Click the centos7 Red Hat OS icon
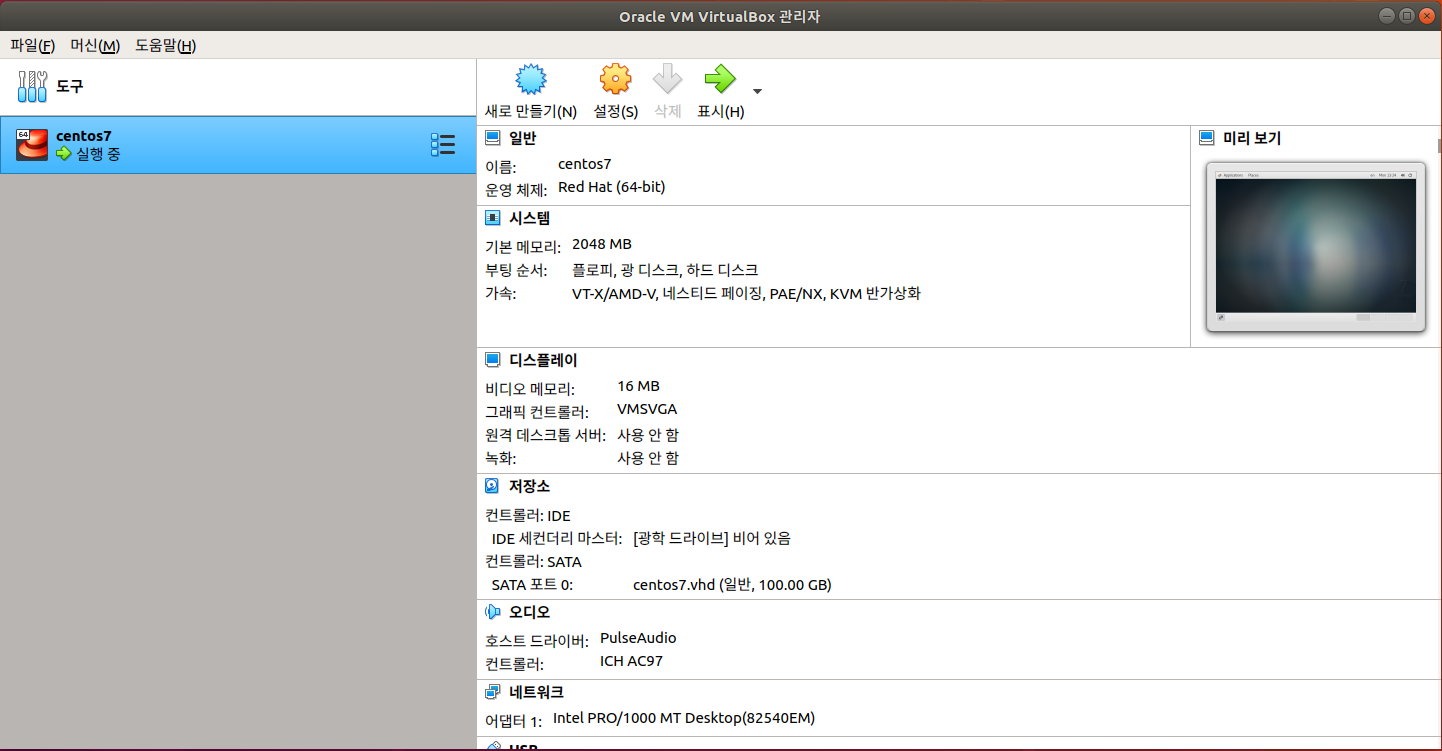The width and height of the screenshot is (1442, 751). pos(32,145)
